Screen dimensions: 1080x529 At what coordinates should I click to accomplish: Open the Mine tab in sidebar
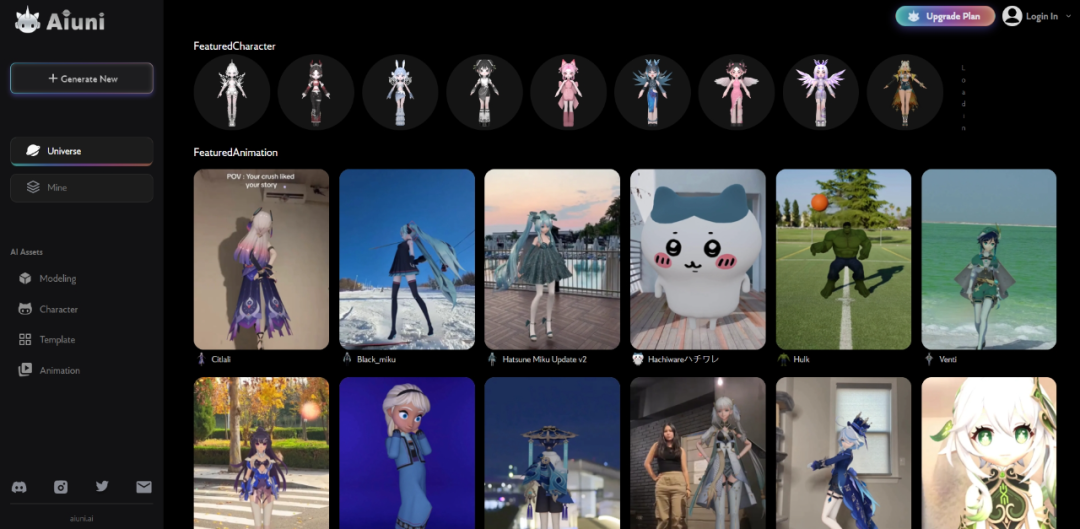82,187
